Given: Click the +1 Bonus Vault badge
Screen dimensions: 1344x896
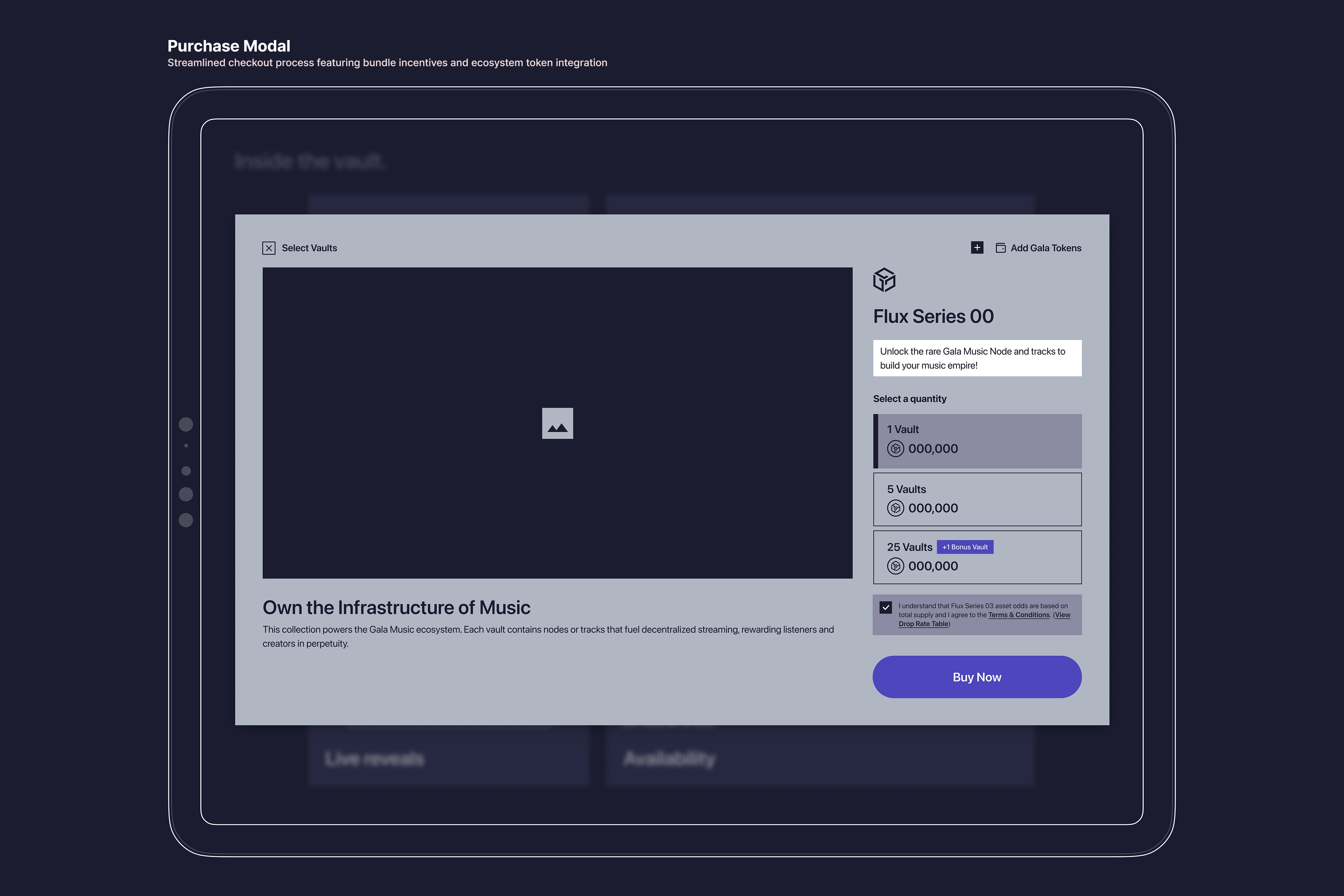Looking at the screenshot, I should [965, 547].
